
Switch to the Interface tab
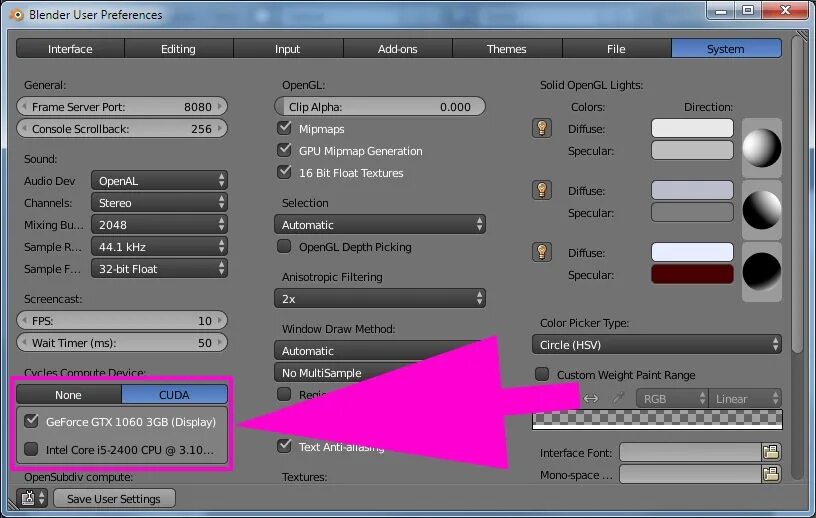[x=70, y=48]
